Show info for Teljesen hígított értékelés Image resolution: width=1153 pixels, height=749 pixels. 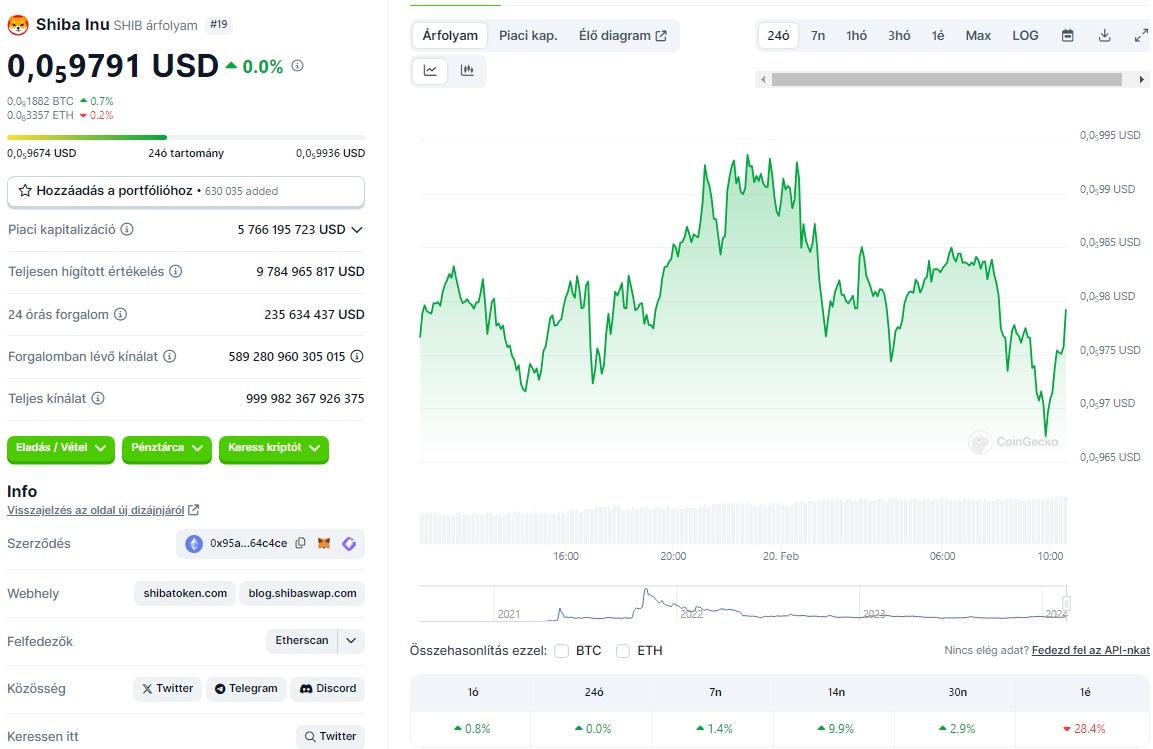pos(176,271)
